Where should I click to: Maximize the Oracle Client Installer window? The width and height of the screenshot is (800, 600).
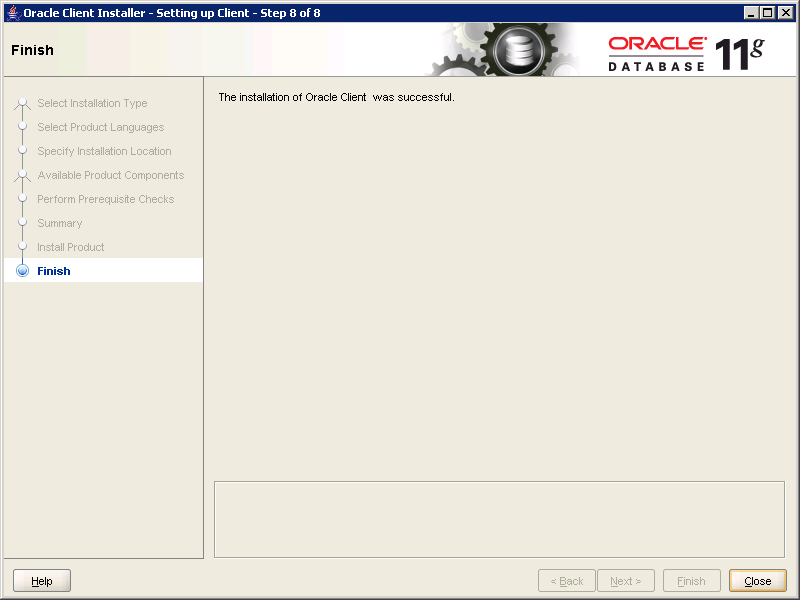point(767,13)
